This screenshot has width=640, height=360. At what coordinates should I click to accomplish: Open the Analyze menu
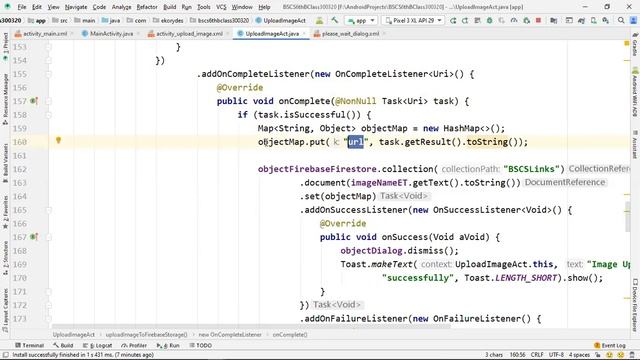[x=121, y=7]
